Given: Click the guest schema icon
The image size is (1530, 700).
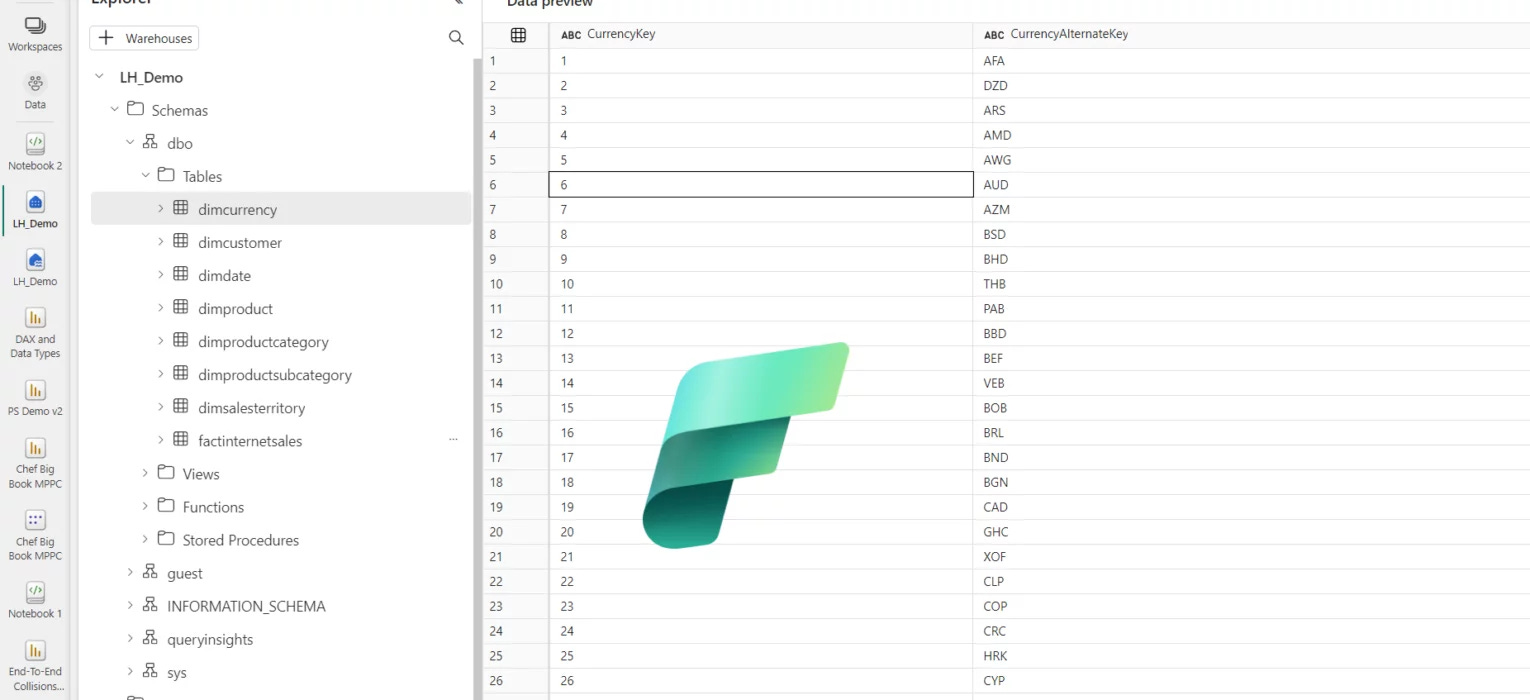Looking at the screenshot, I should 150,572.
